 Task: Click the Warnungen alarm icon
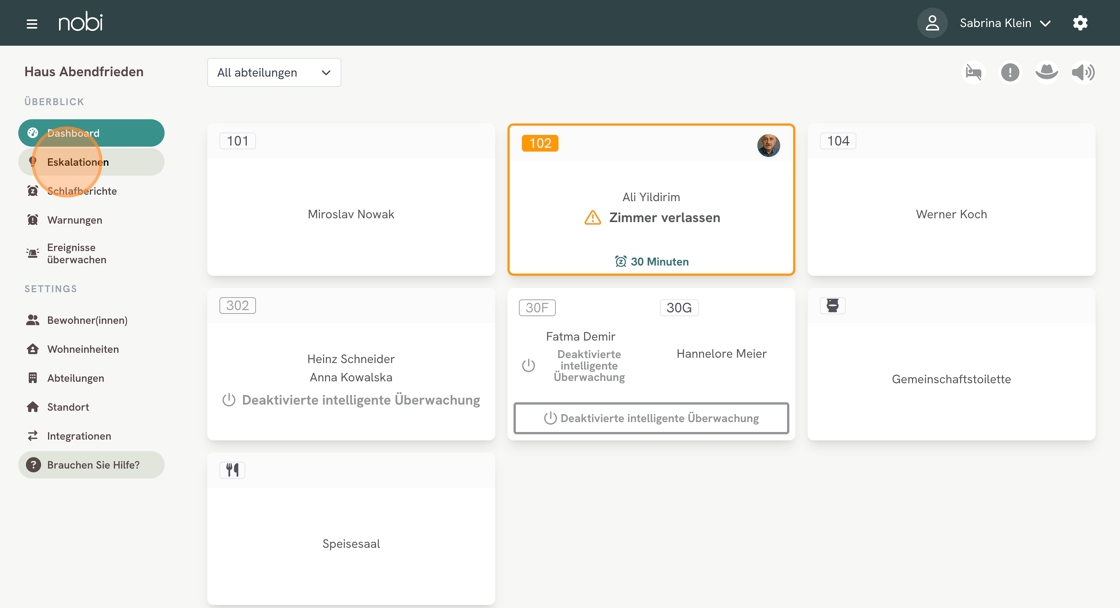[x=33, y=220]
